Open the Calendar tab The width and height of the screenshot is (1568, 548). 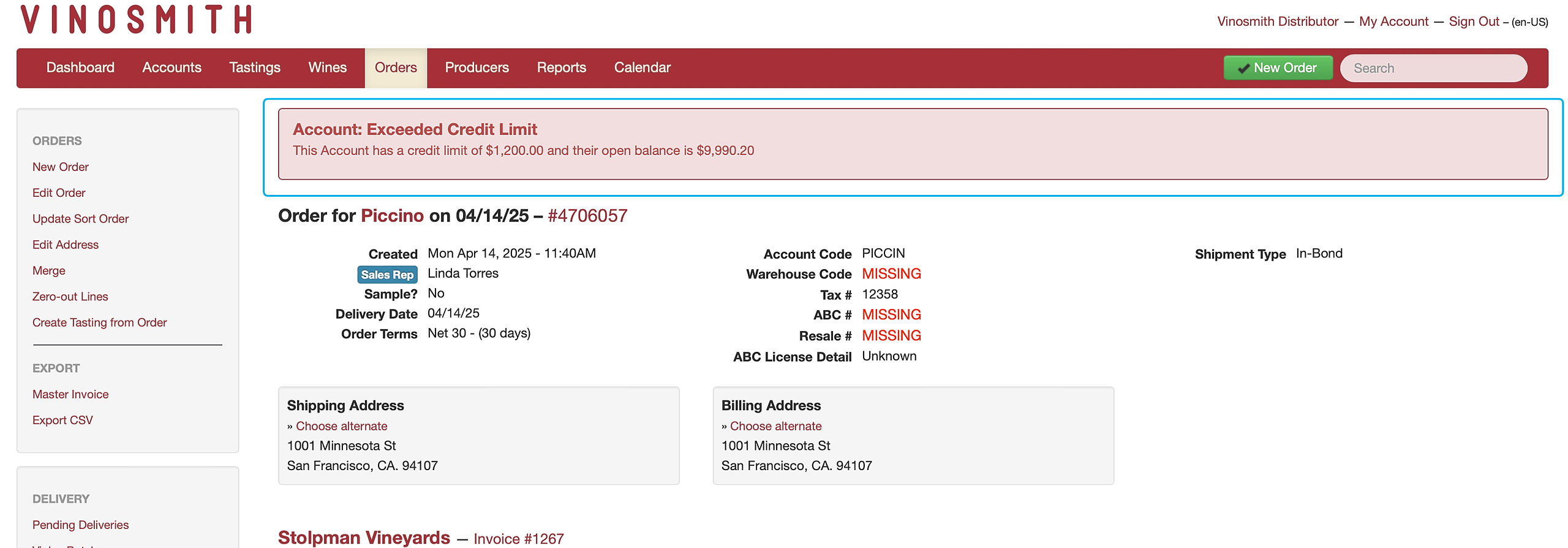[x=643, y=67]
